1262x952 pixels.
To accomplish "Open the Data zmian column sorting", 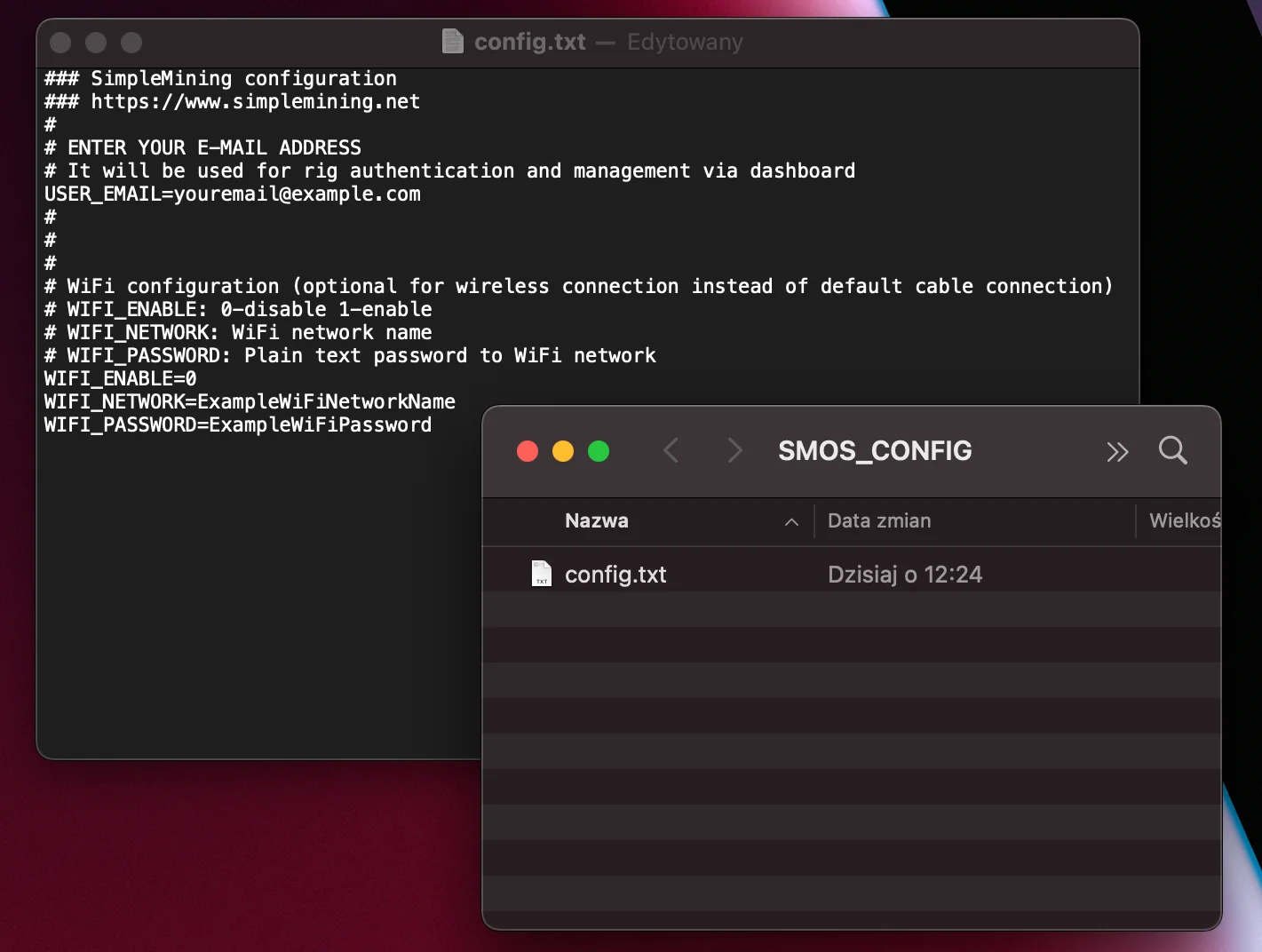I will pos(878,520).
